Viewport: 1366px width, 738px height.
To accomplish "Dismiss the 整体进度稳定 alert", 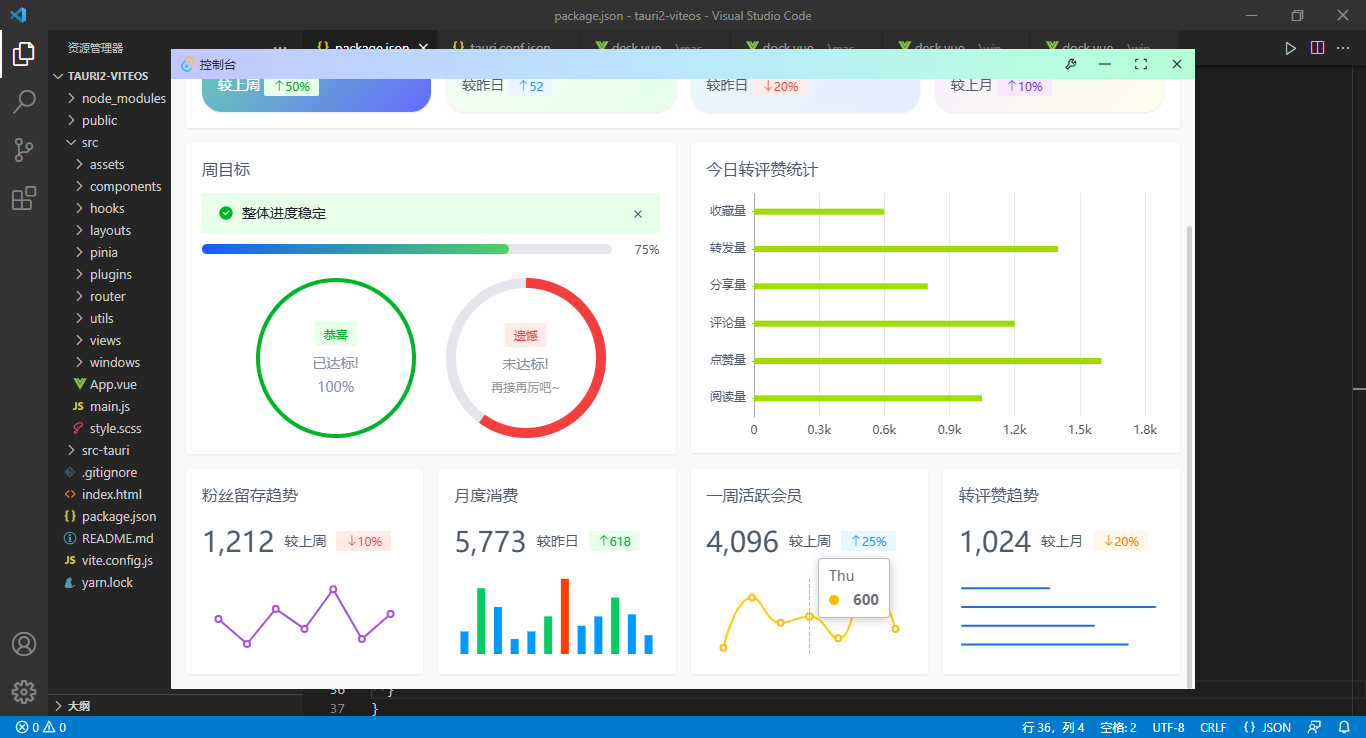I will click(638, 213).
